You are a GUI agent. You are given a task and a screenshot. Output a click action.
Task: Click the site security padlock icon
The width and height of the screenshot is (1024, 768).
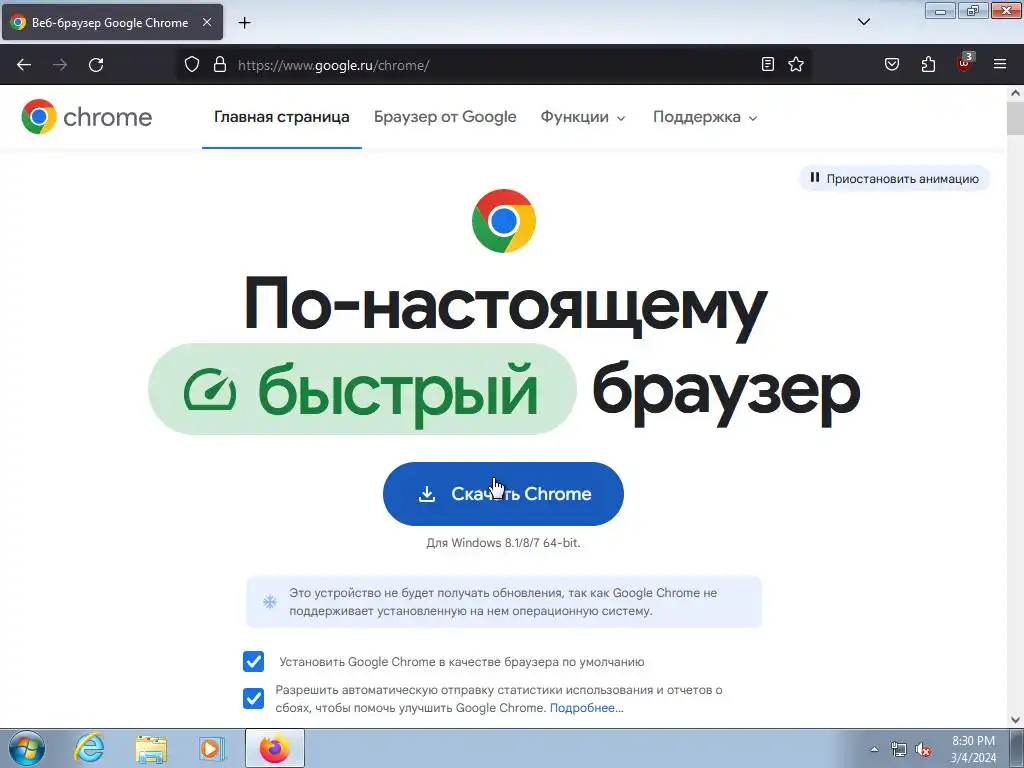(220, 64)
